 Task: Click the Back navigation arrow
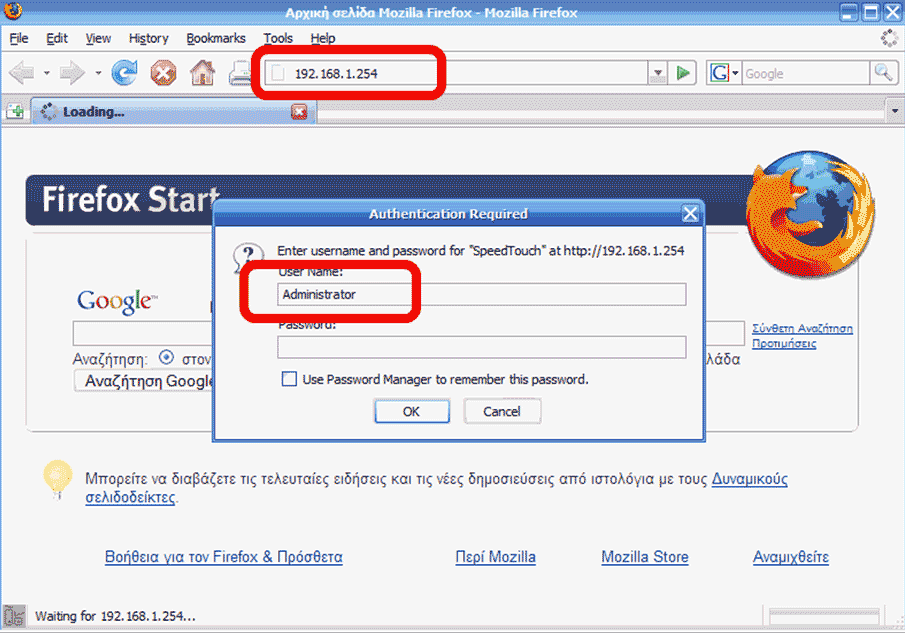point(22,72)
